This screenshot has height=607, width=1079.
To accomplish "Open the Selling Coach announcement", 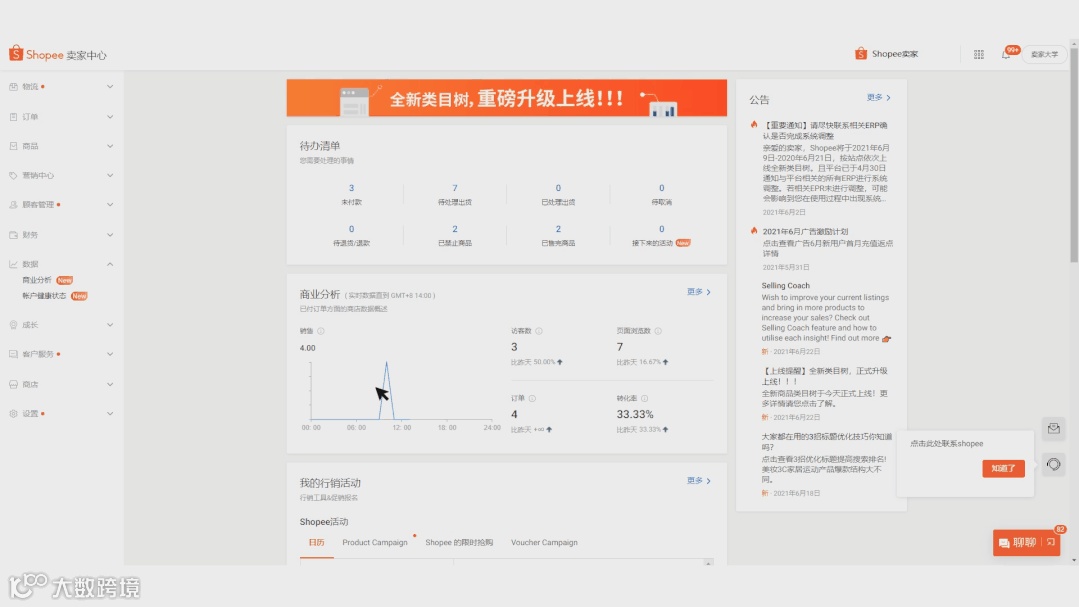I will click(x=785, y=286).
